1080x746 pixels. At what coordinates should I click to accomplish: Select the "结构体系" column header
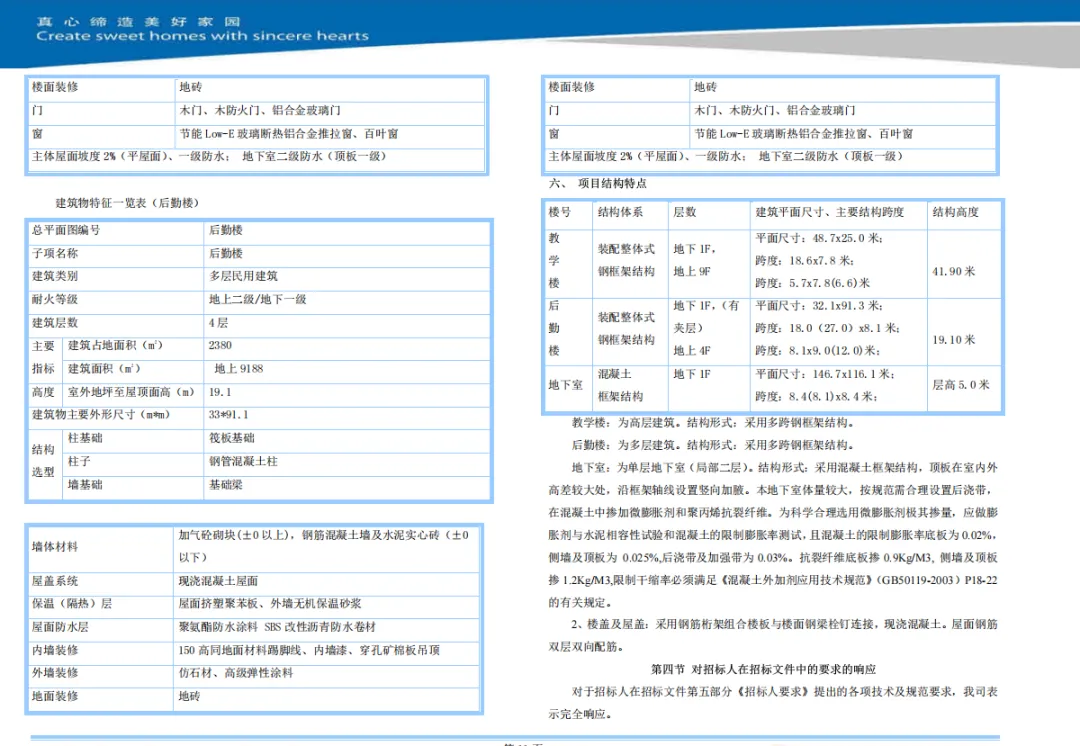(x=621, y=212)
